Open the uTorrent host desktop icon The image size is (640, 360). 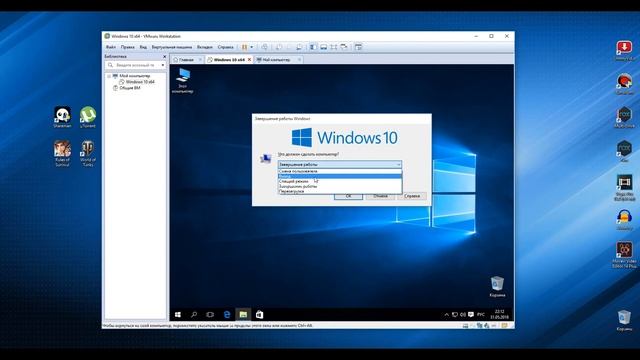coord(88,118)
